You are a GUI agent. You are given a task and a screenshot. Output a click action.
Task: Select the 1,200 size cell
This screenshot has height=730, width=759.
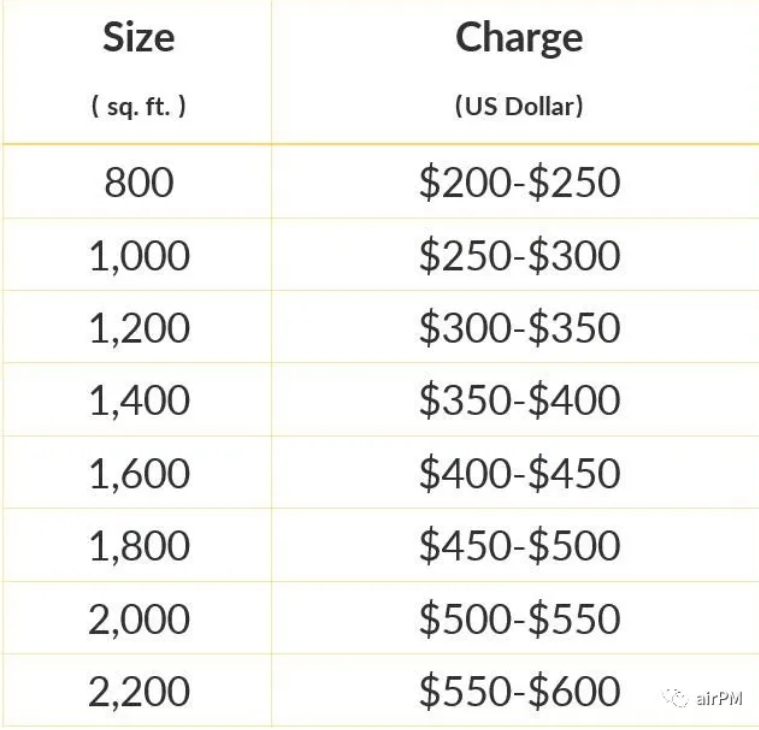139,328
